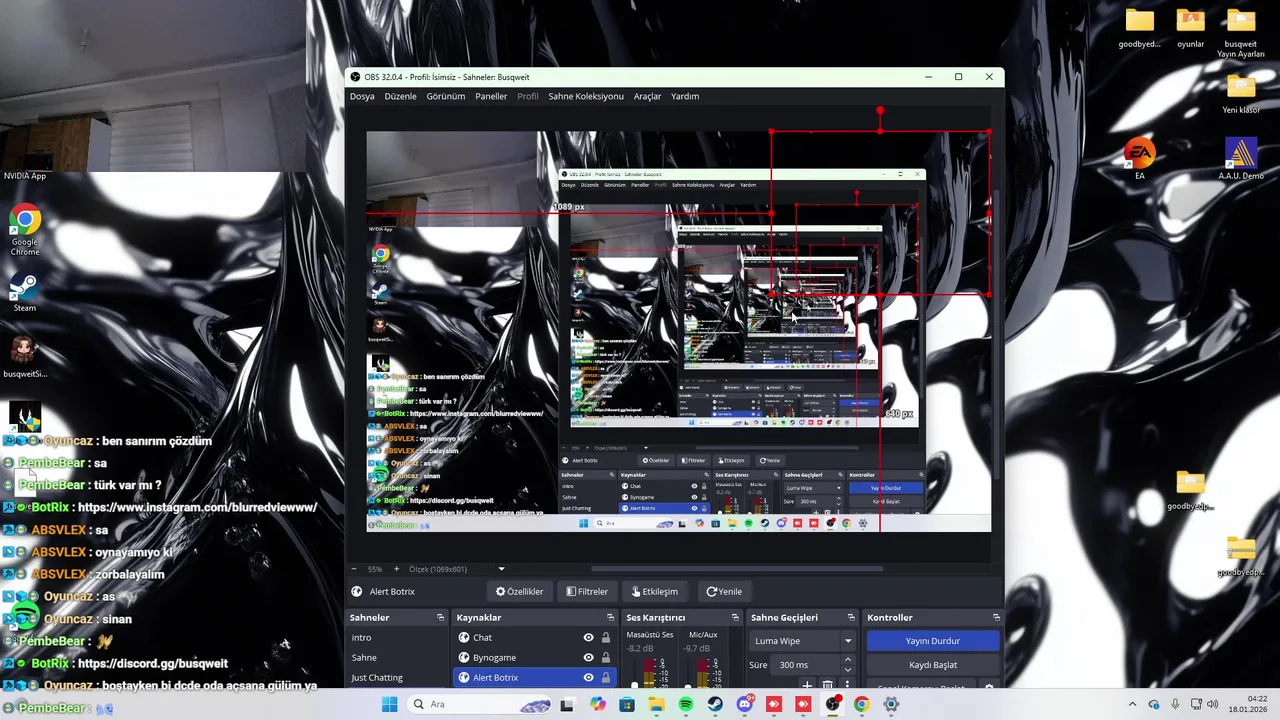This screenshot has width=1280, height=720.
Task: Click the Etkileşim button
Action: coord(654,591)
